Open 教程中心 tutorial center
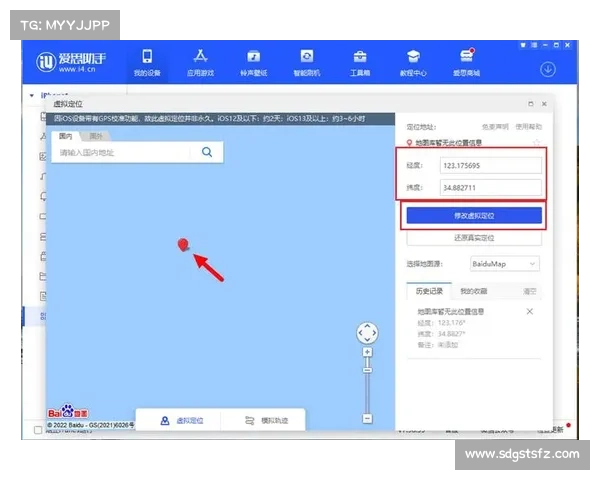Viewport: 600px width, 480px height. click(413, 63)
